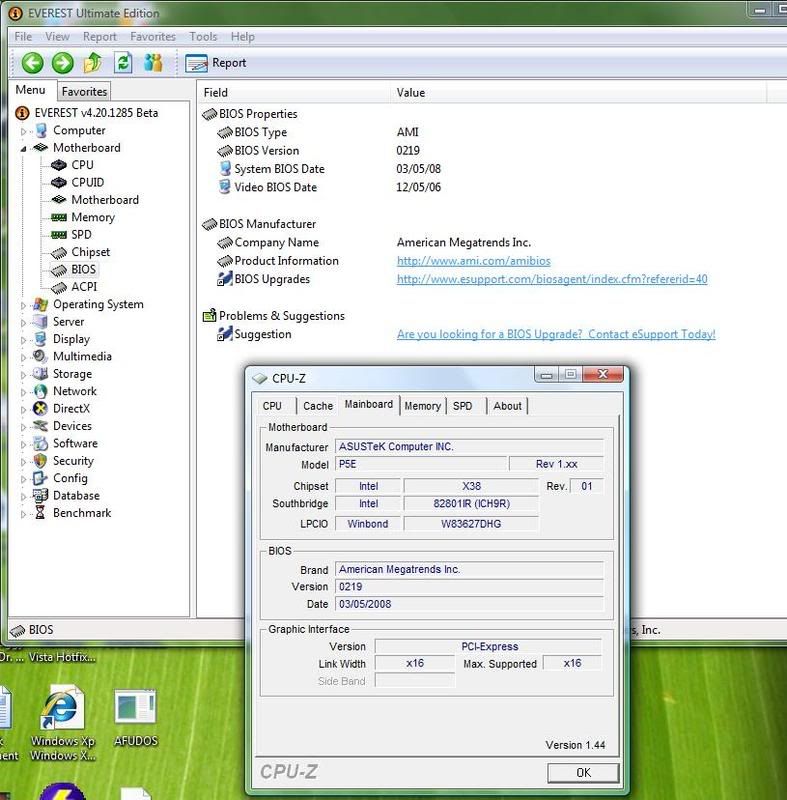The width and height of the screenshot is (787, 800).
Task: Expand the Network tree node
Action: point(23,392)
